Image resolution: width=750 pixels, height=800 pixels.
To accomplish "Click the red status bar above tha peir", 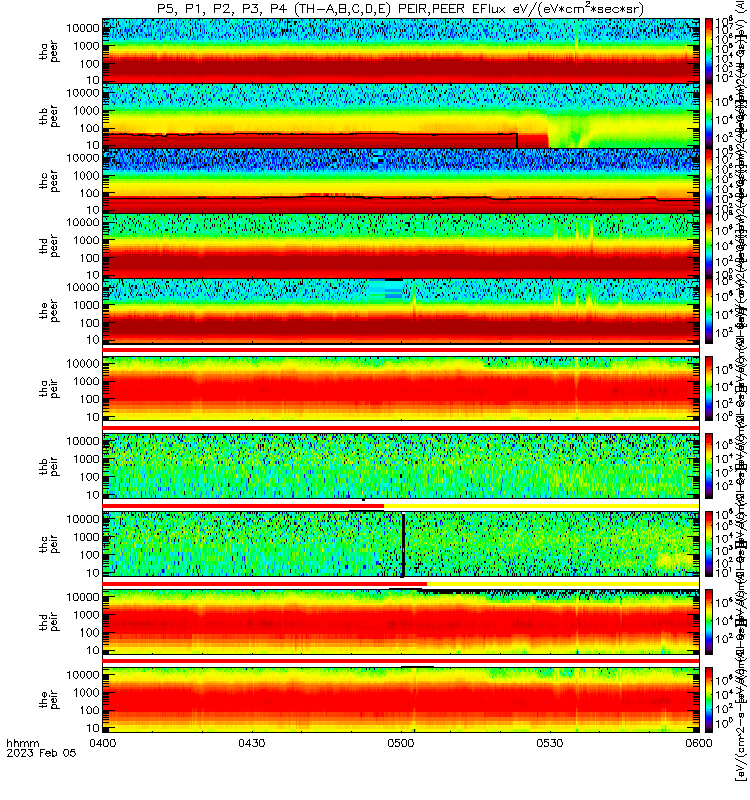I will [401, 350].
